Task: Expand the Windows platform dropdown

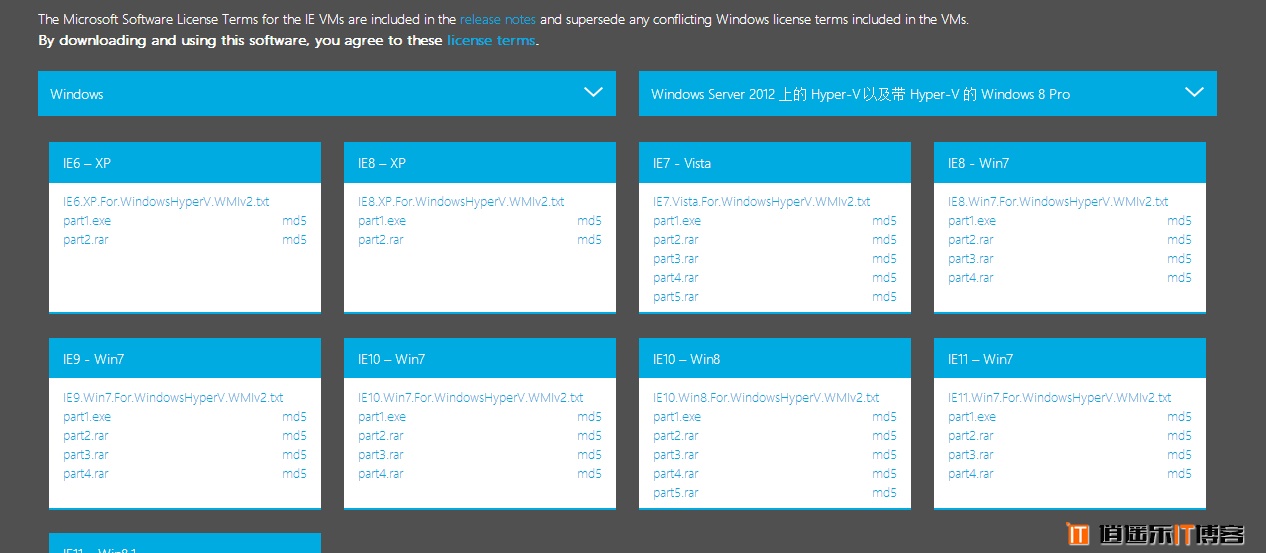Action: (327, 93)
